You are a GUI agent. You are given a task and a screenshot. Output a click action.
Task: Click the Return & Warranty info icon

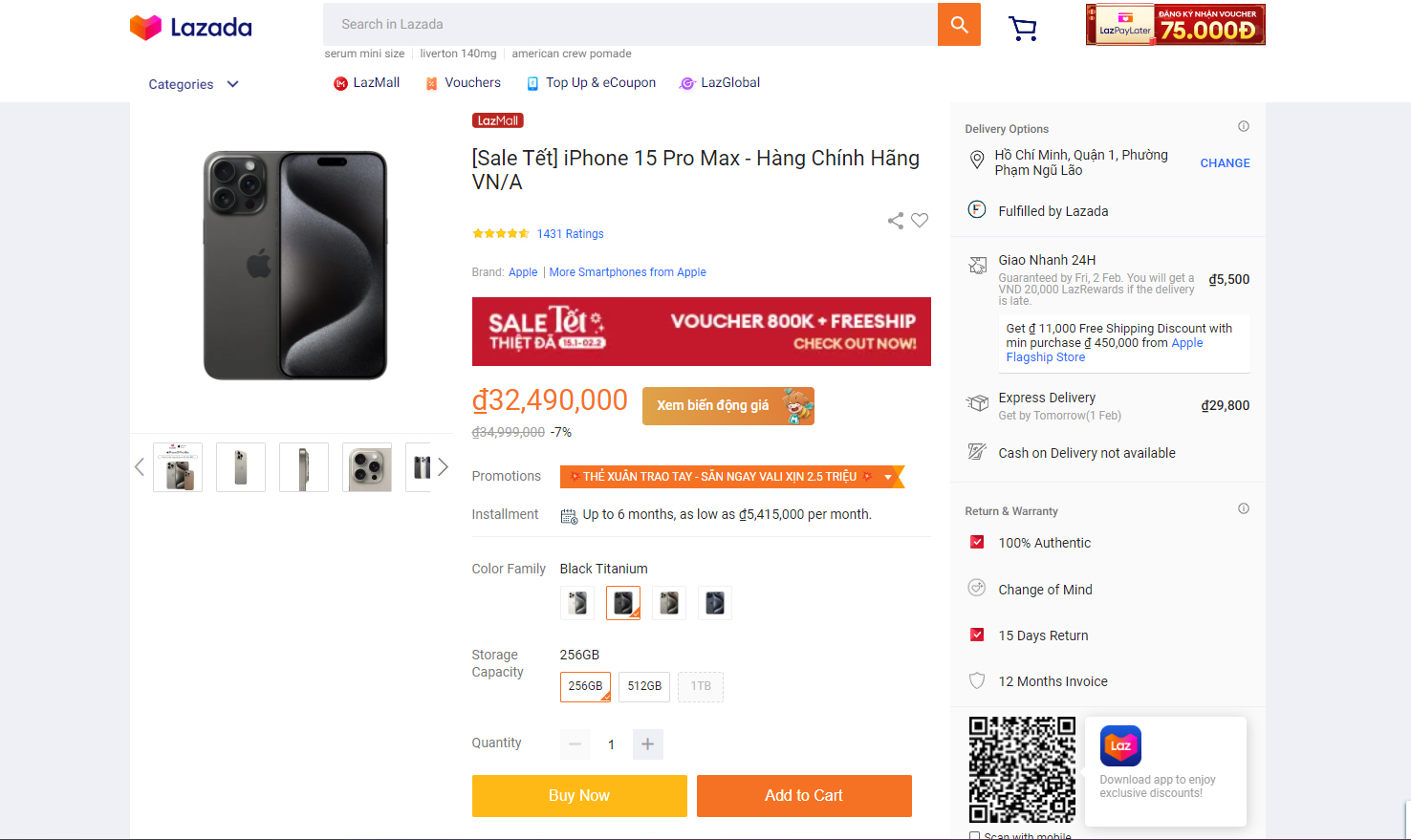click(x=1244, y=508)
